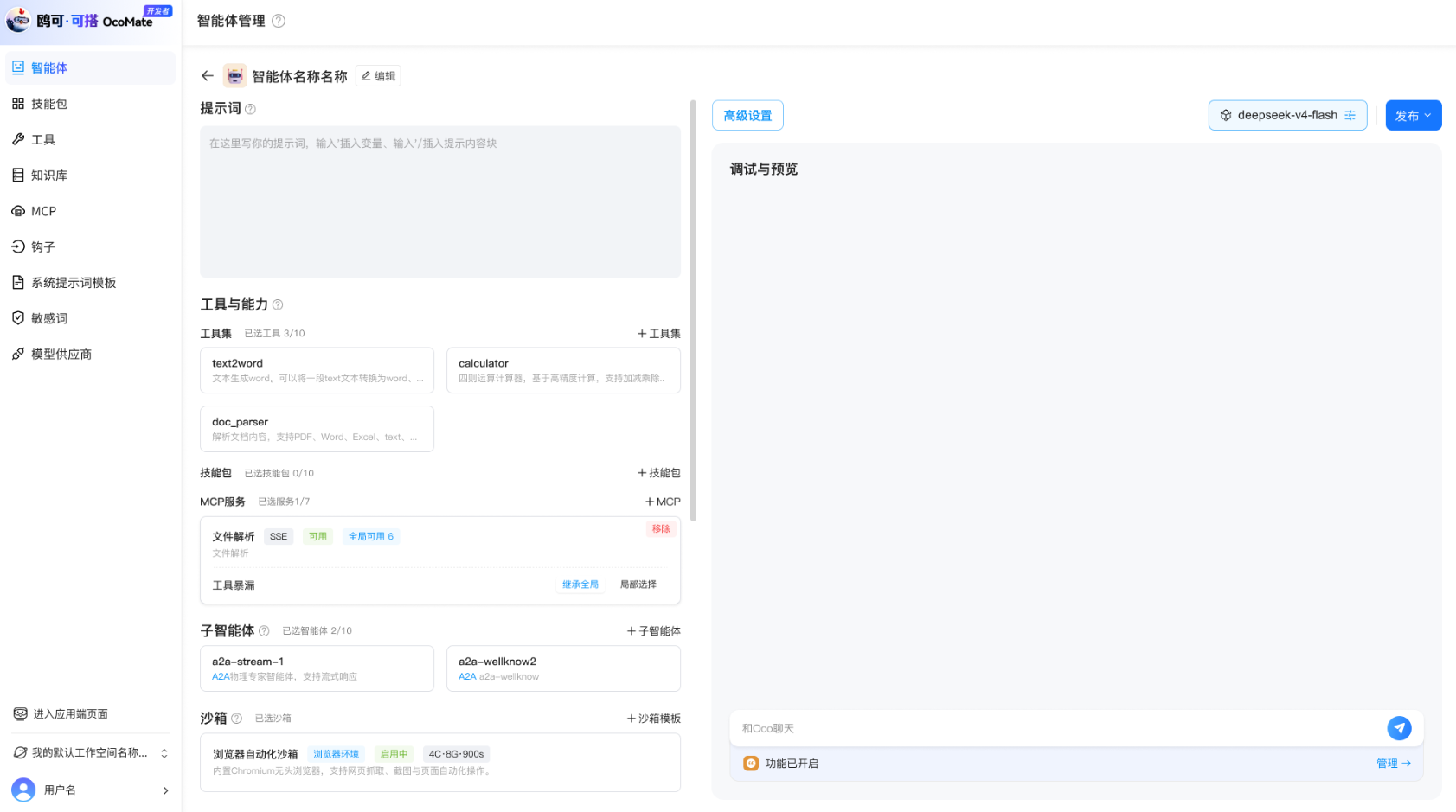Open the 系统提示词模板 sidebar item

click(90, 283)
